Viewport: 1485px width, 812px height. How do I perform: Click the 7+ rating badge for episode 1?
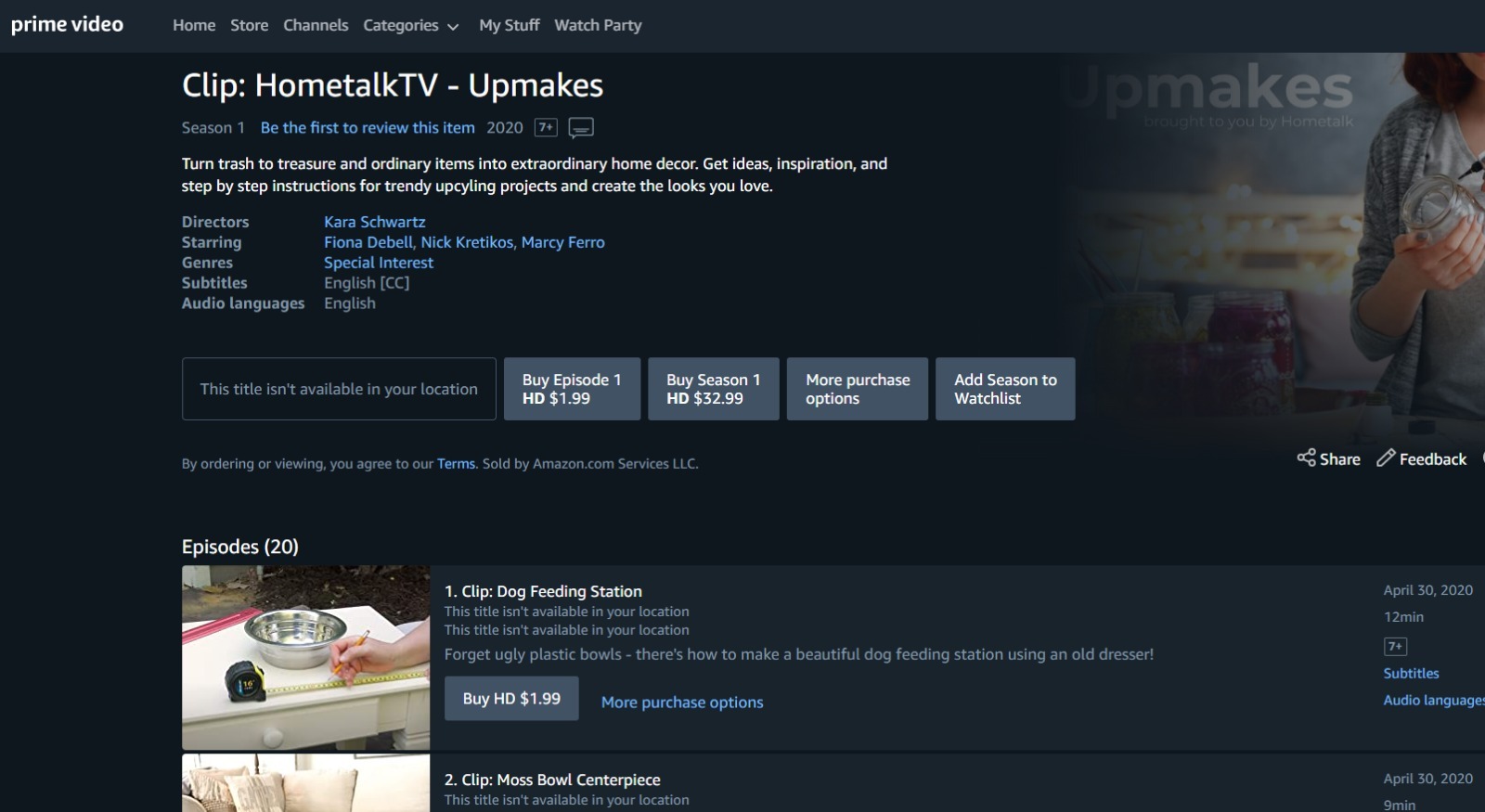[x=1395, y=646]
